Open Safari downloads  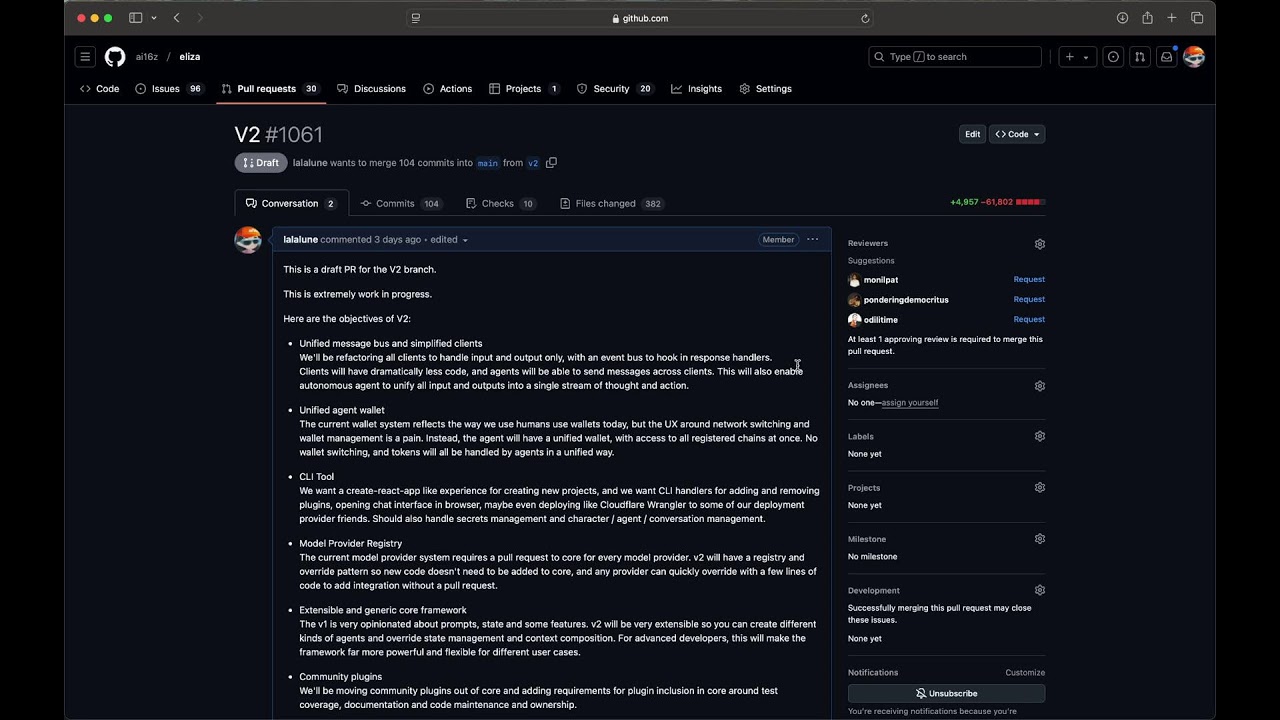[1123, 18]
